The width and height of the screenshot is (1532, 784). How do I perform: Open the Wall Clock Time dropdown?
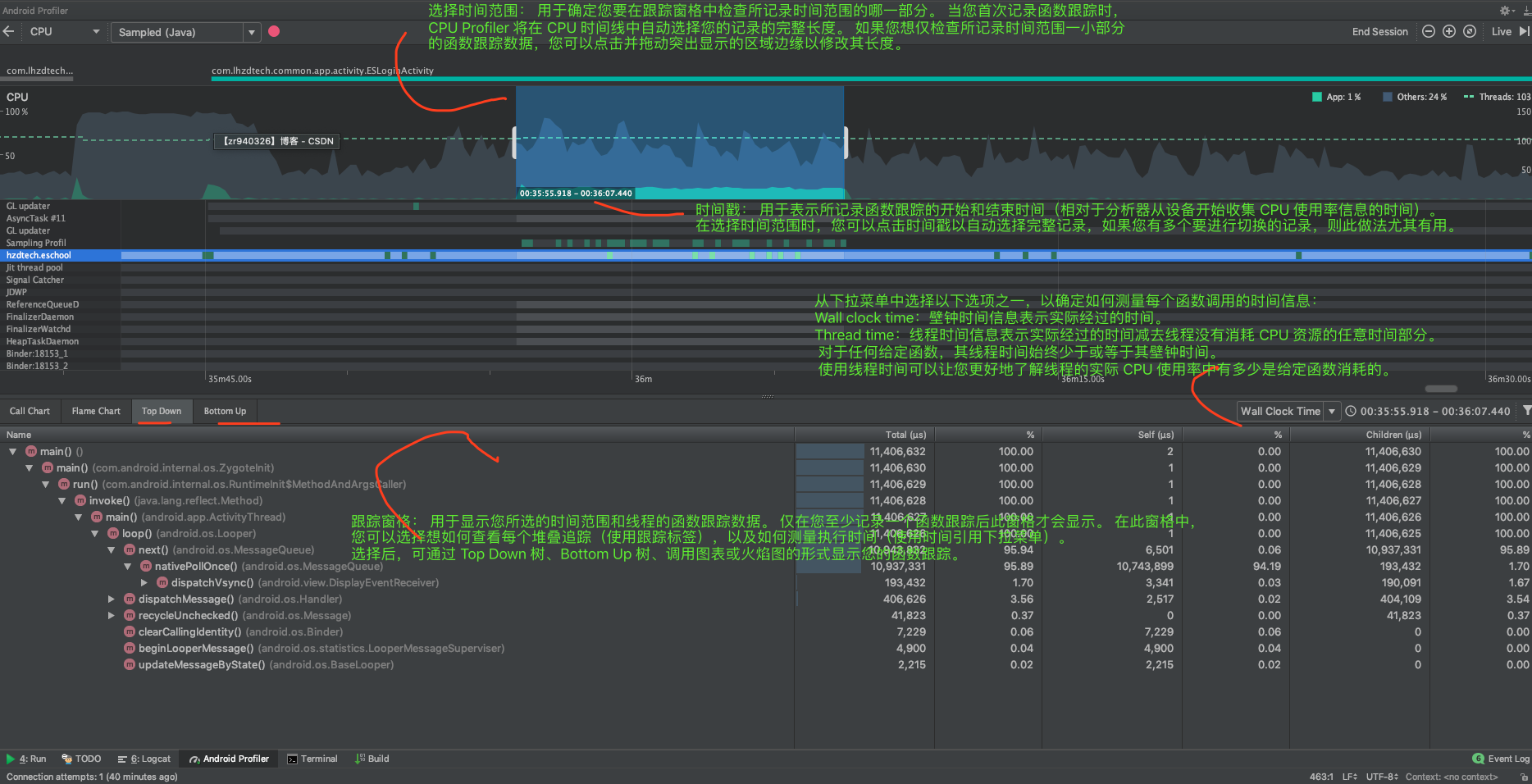click(x=1288, y=411)
